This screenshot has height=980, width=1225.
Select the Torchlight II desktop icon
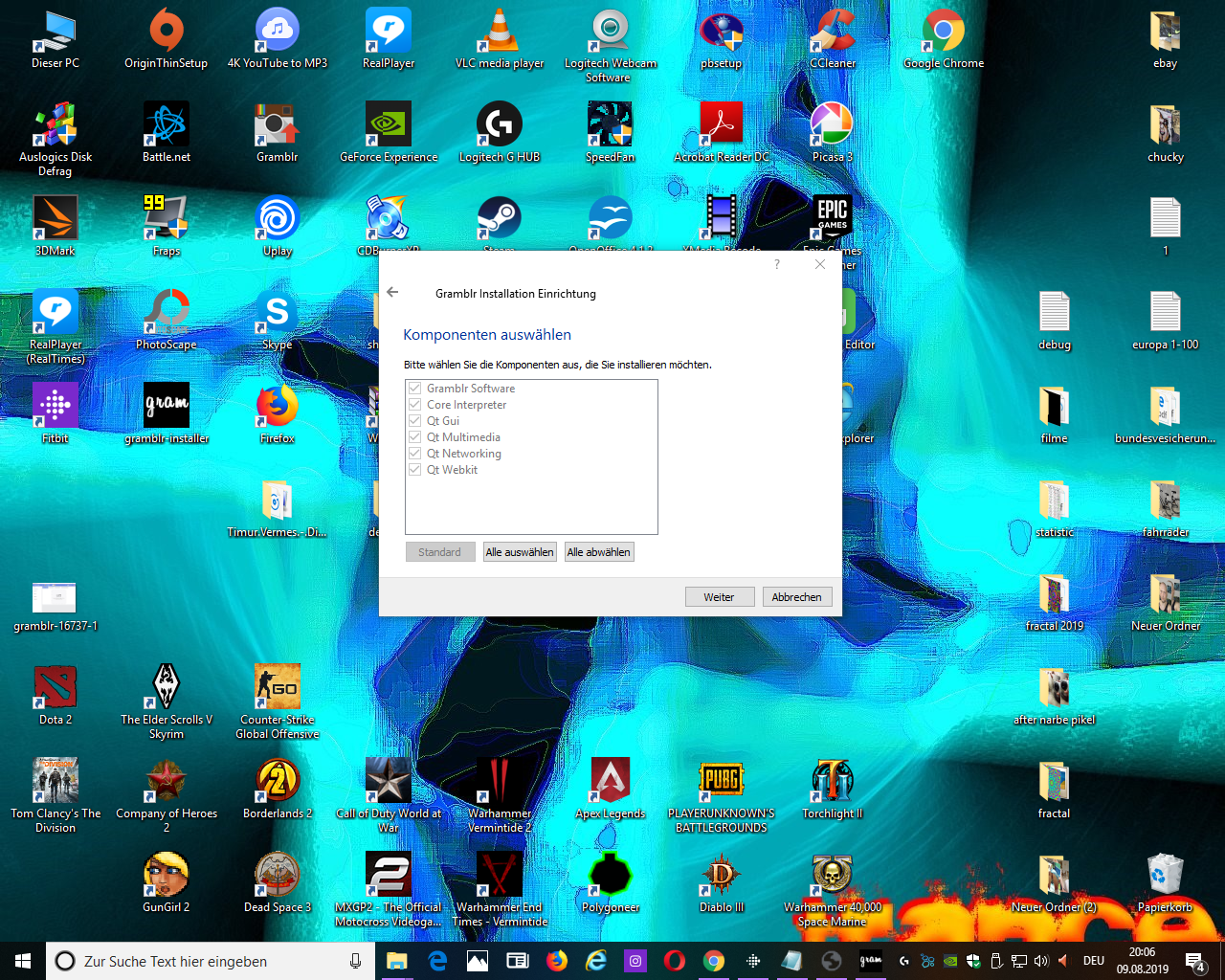click(x=833, y=791)
